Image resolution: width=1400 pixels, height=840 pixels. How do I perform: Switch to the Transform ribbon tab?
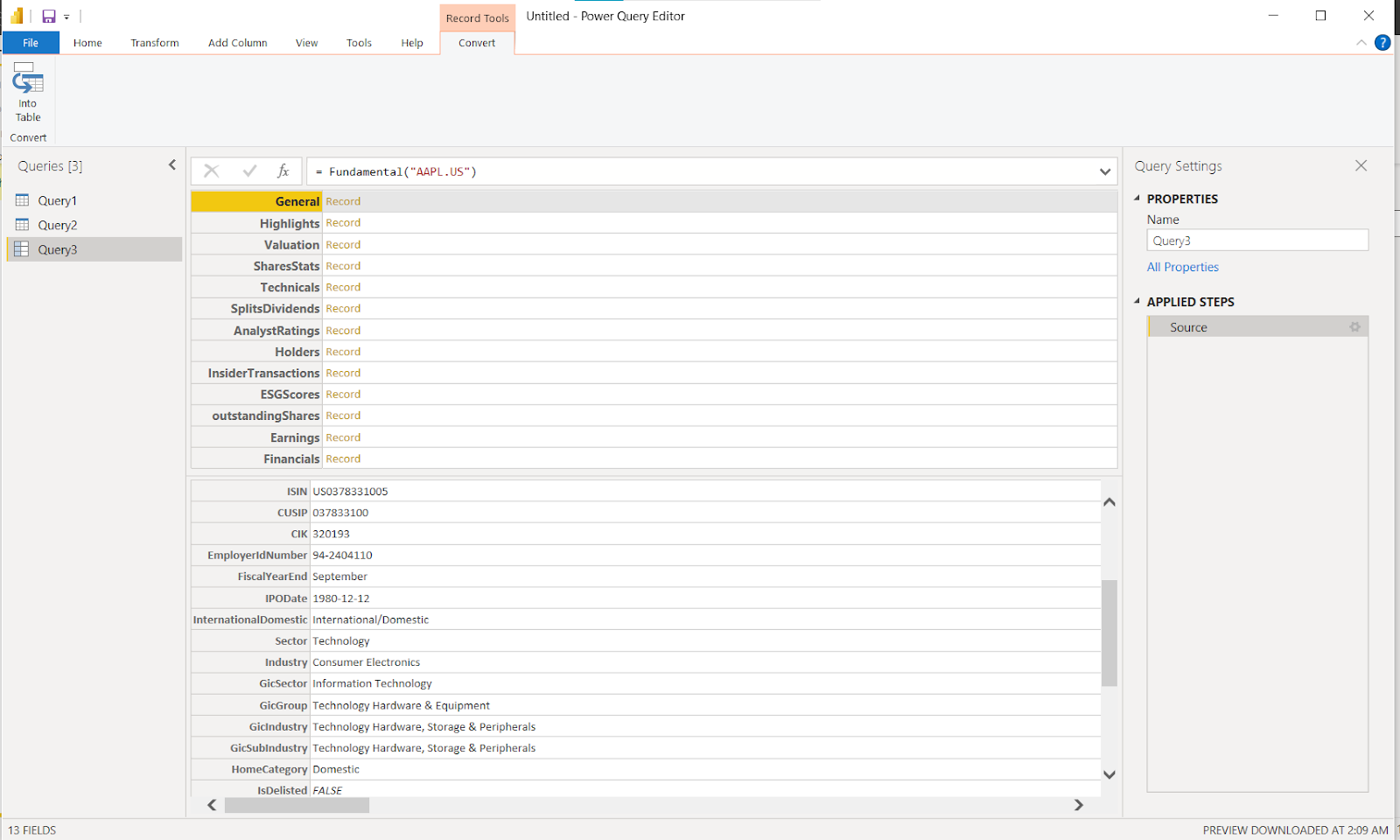tap(155, 43)
